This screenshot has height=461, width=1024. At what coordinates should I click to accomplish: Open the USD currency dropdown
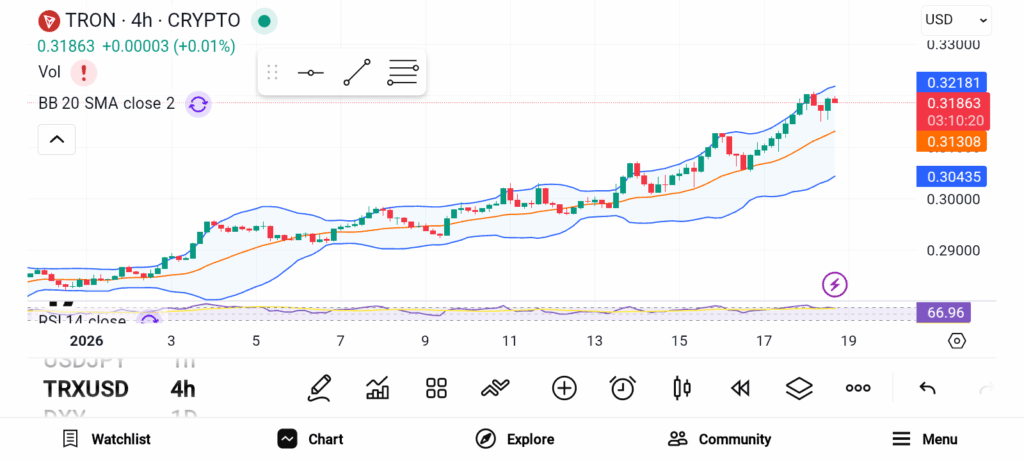point(956,19)
